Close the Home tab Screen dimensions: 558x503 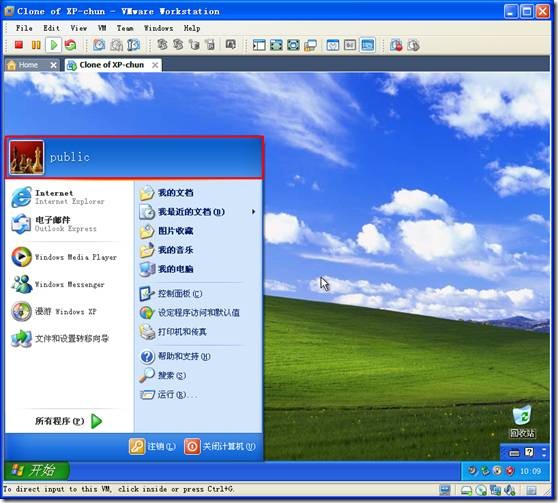pyautogui.click(x=53, y=65)
